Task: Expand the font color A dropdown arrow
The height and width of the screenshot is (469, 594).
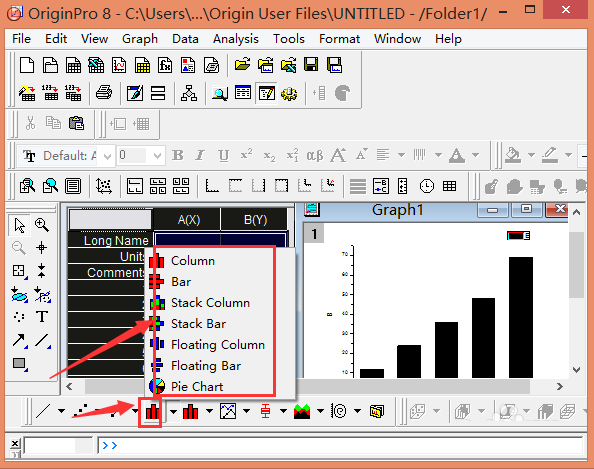Action: [x=475, y=155]
